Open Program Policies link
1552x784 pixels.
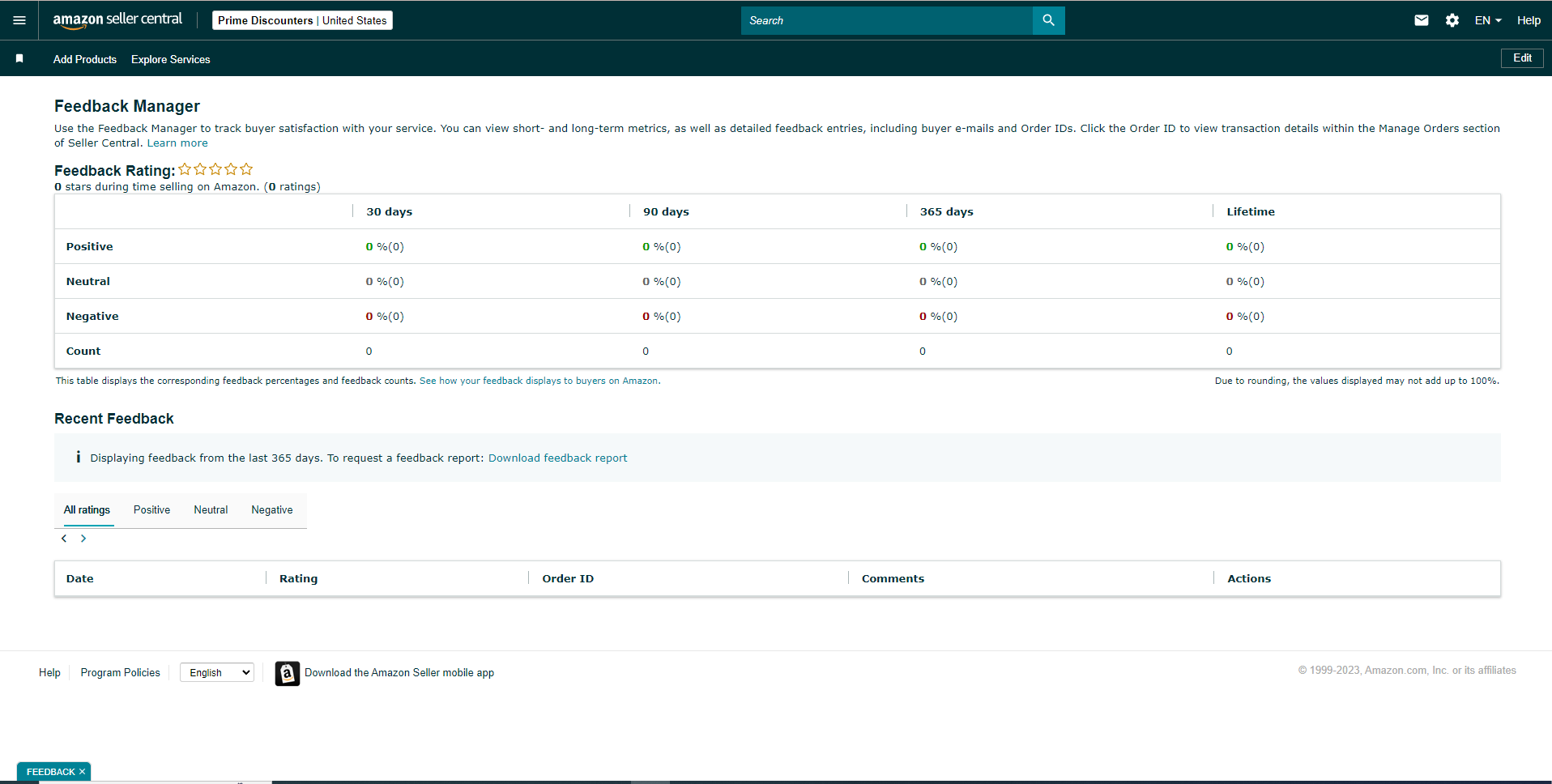coord(120,672)
